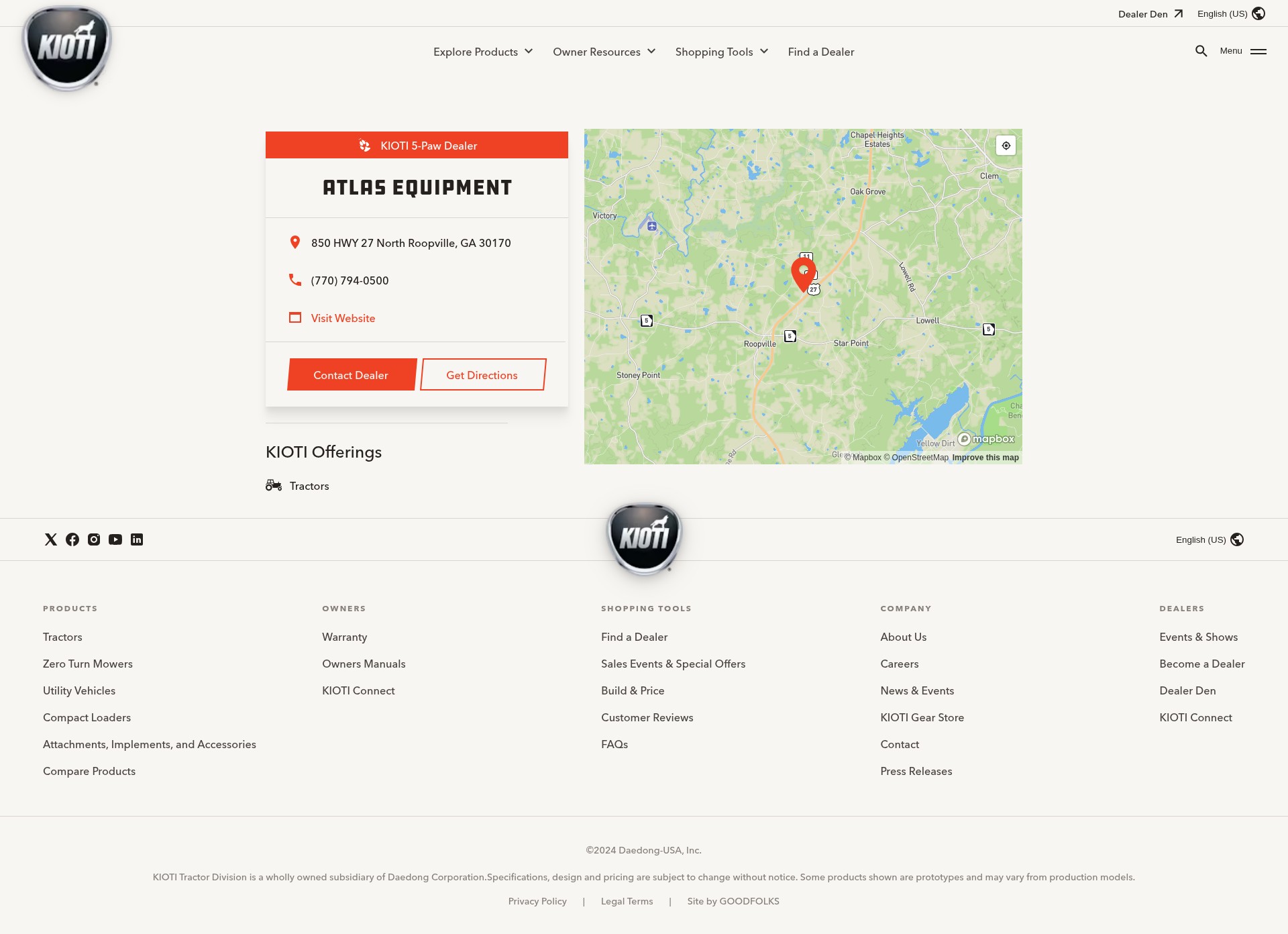Open Build & Price footer link
This screenshot has width=1288, height=934.
click(x=633, y=690)
